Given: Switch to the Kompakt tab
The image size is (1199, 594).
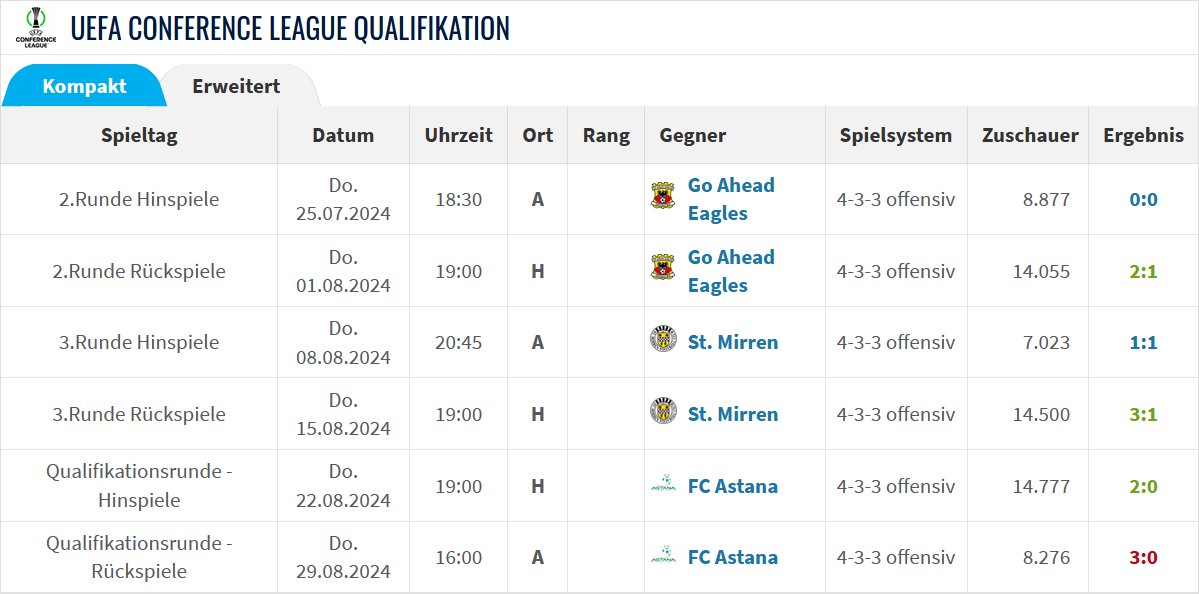Looking at the screenshot, I should pyautogui.click(x=84, y=86).
